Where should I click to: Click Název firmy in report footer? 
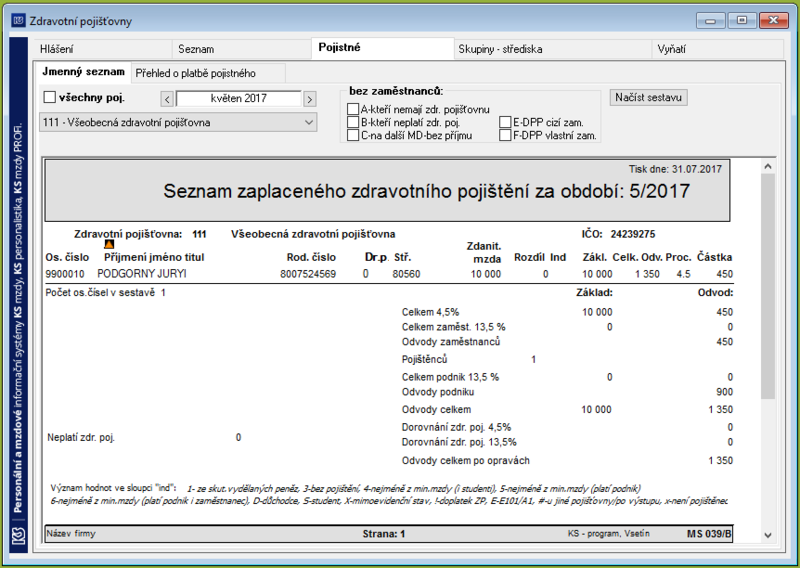[71, 534]
